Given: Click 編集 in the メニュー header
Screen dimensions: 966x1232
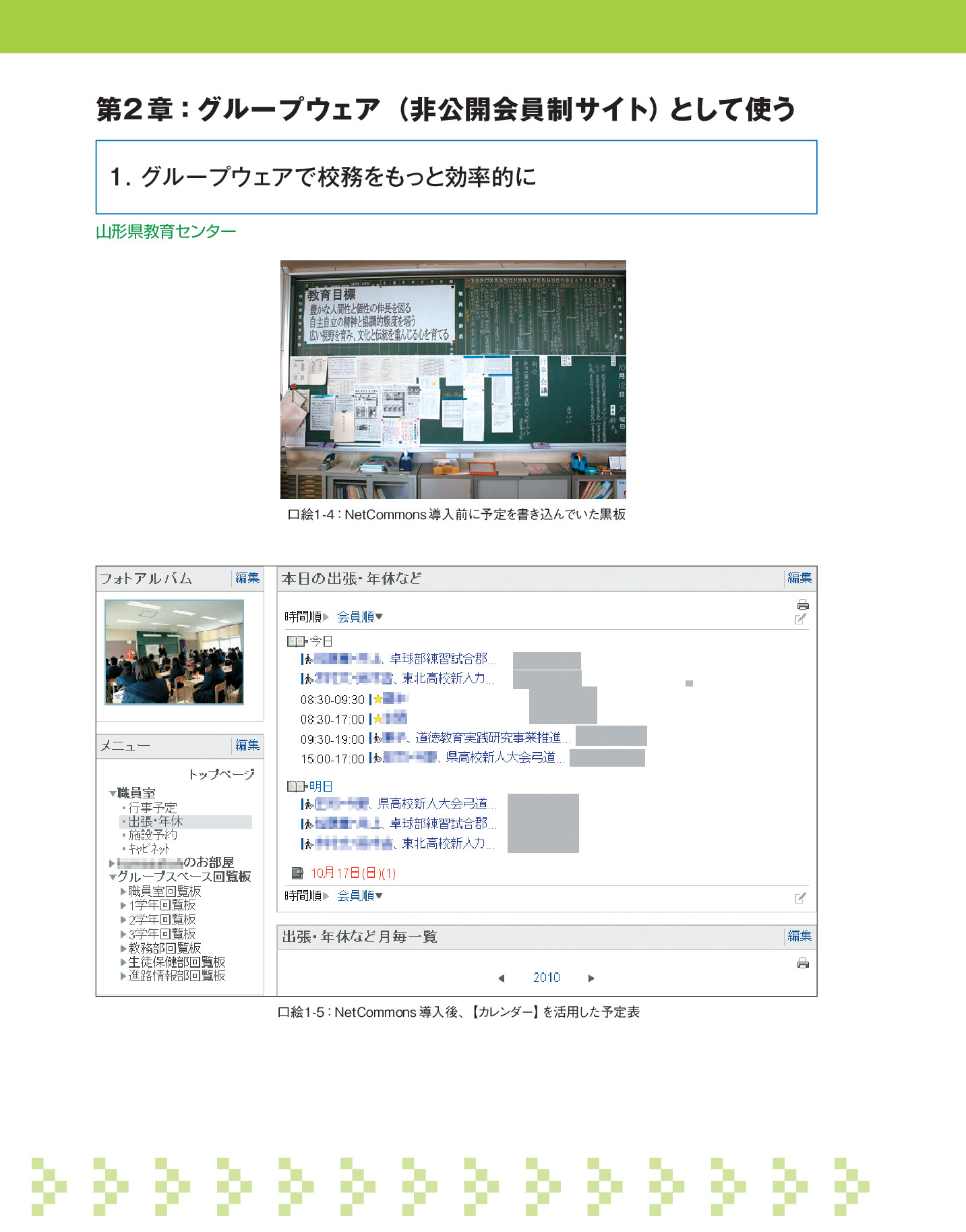Looking at the screenshot, I should 247,745.
